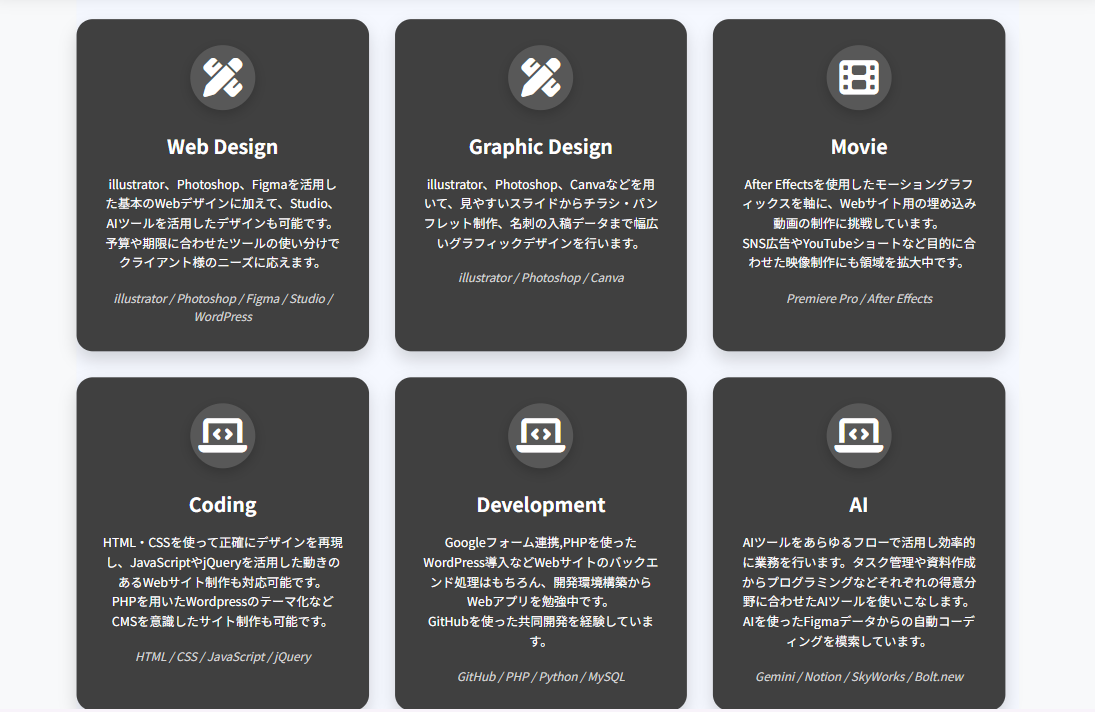Screen dimensions: 1095x712
Task: Select the AI skill card
Action: click(859, 545)
